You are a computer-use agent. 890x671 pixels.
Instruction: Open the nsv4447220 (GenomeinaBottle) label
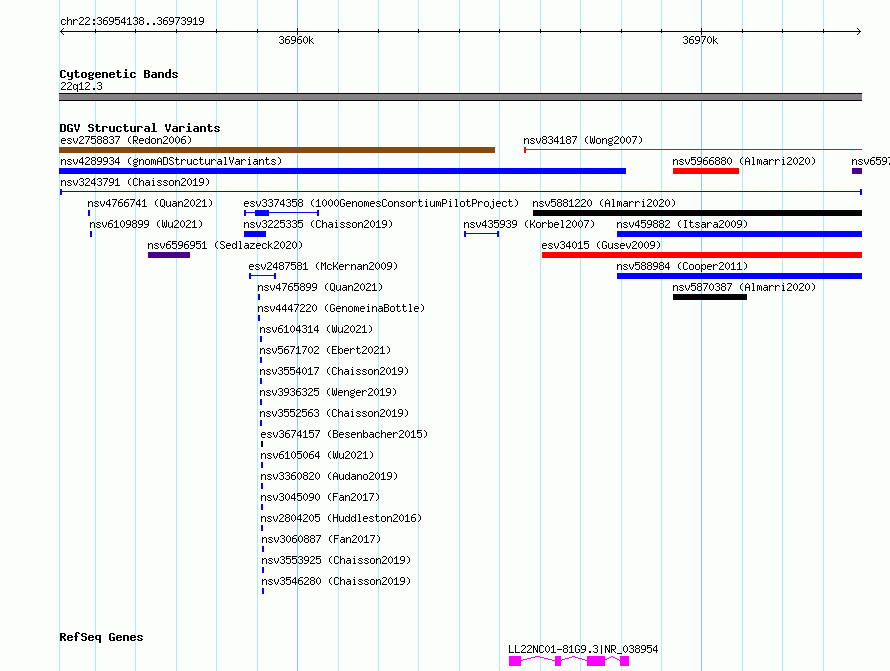pos(341,308)
